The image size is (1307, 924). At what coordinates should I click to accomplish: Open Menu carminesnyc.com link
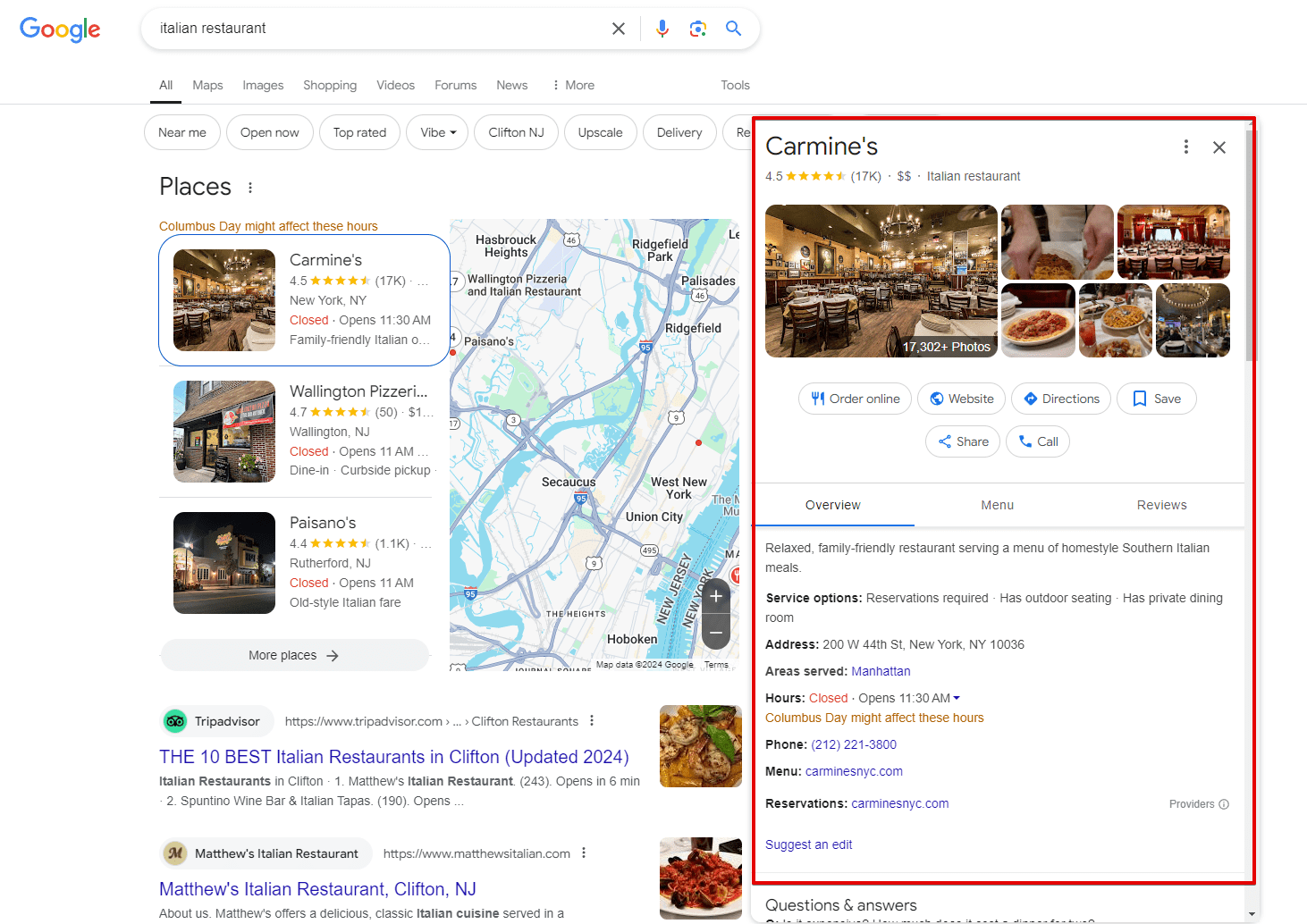coord(854,771)
